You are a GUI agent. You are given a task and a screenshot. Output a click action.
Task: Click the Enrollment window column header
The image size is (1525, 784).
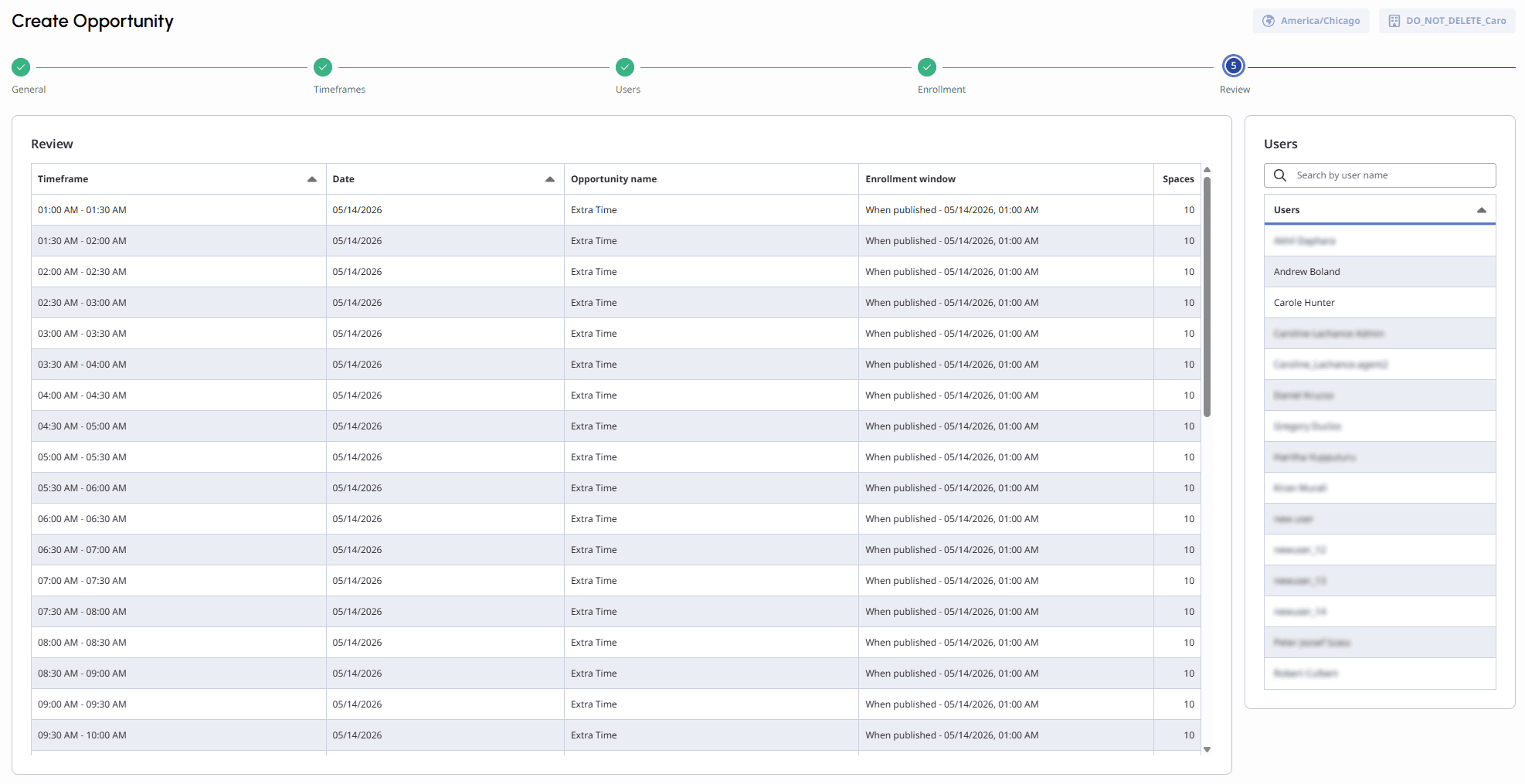[1006, 179]
